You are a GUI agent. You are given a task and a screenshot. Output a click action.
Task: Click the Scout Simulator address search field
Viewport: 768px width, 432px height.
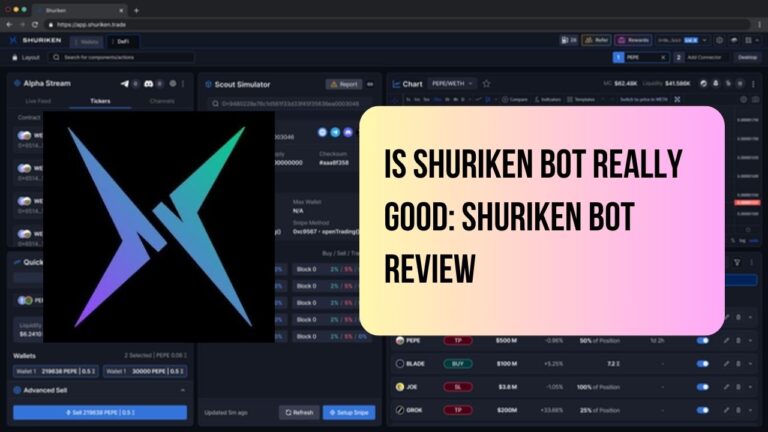point(290,103)
